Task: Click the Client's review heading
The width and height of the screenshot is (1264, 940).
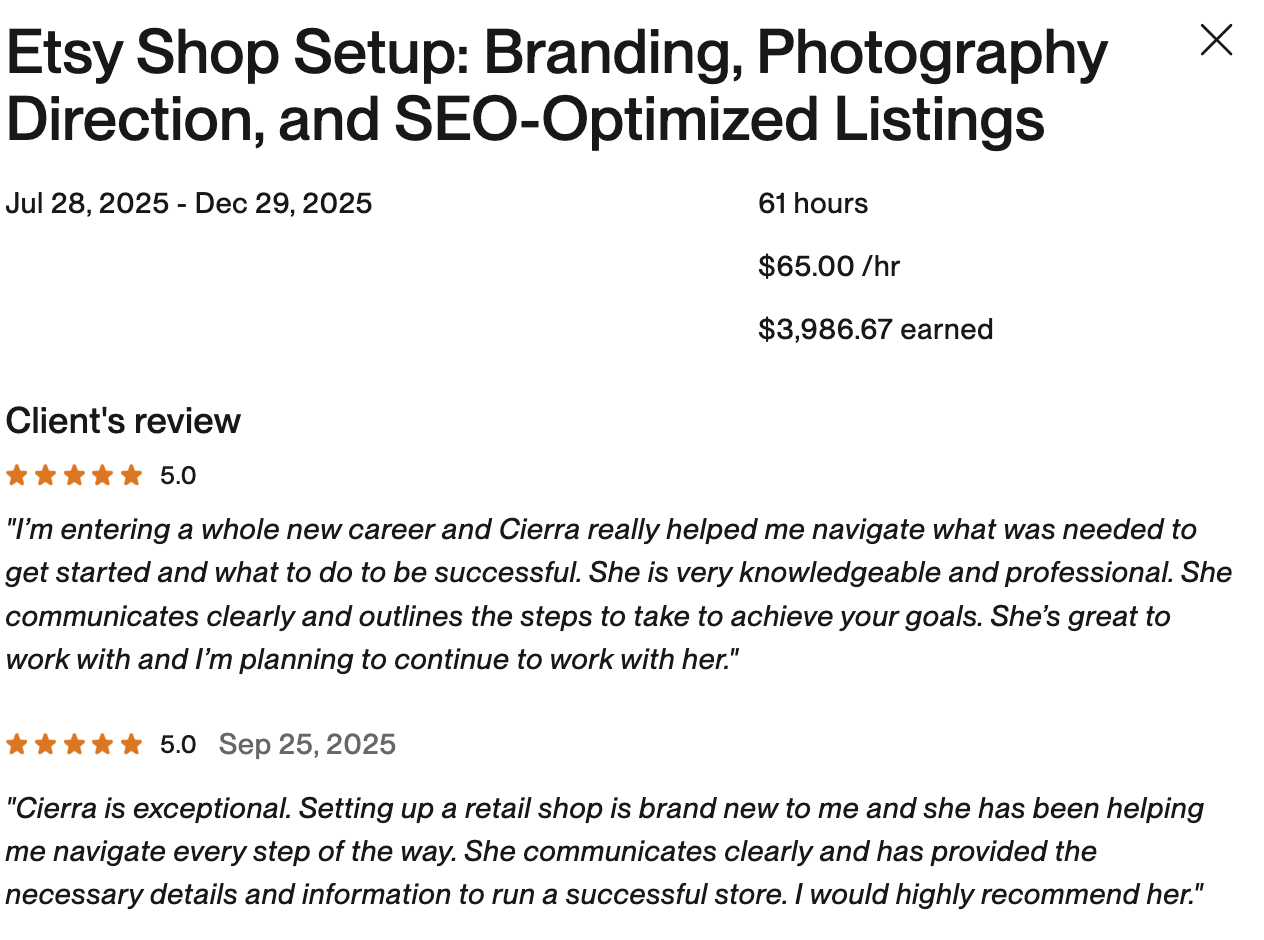Action: (123, 421)
